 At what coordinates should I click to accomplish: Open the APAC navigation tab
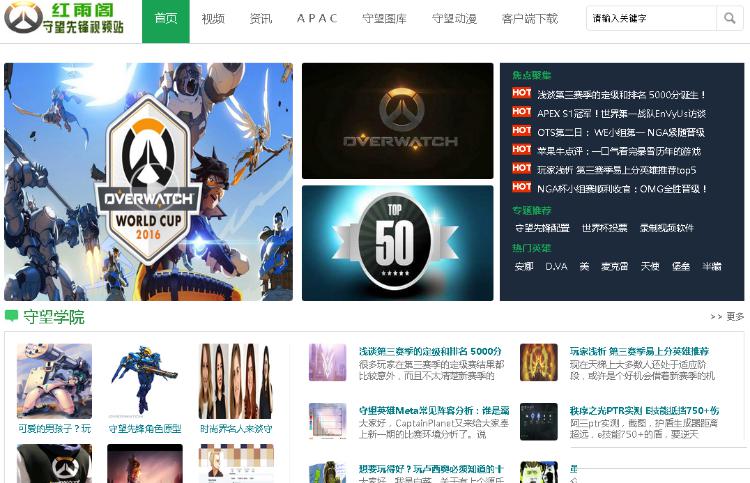[x=317, y=19]
